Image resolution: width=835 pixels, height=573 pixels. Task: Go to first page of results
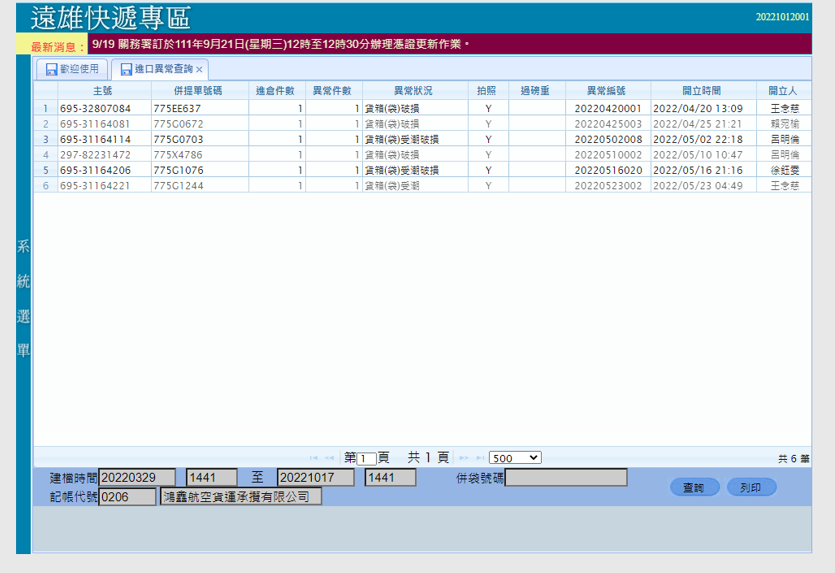315,458
